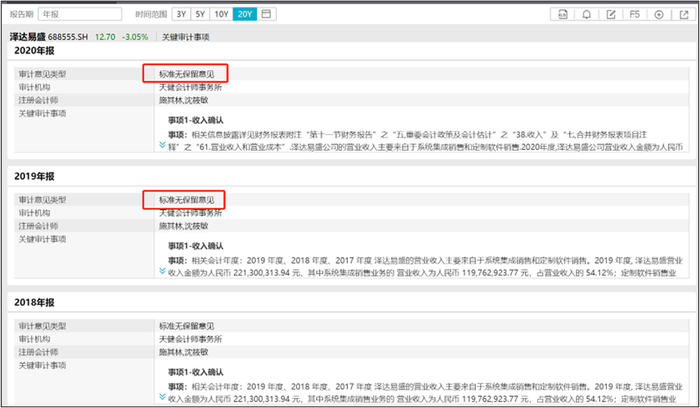700x408 pixels.
Task: Click the 审计机构 label in 2019年报
Action: pyautogui.click(x=34, y=213)
